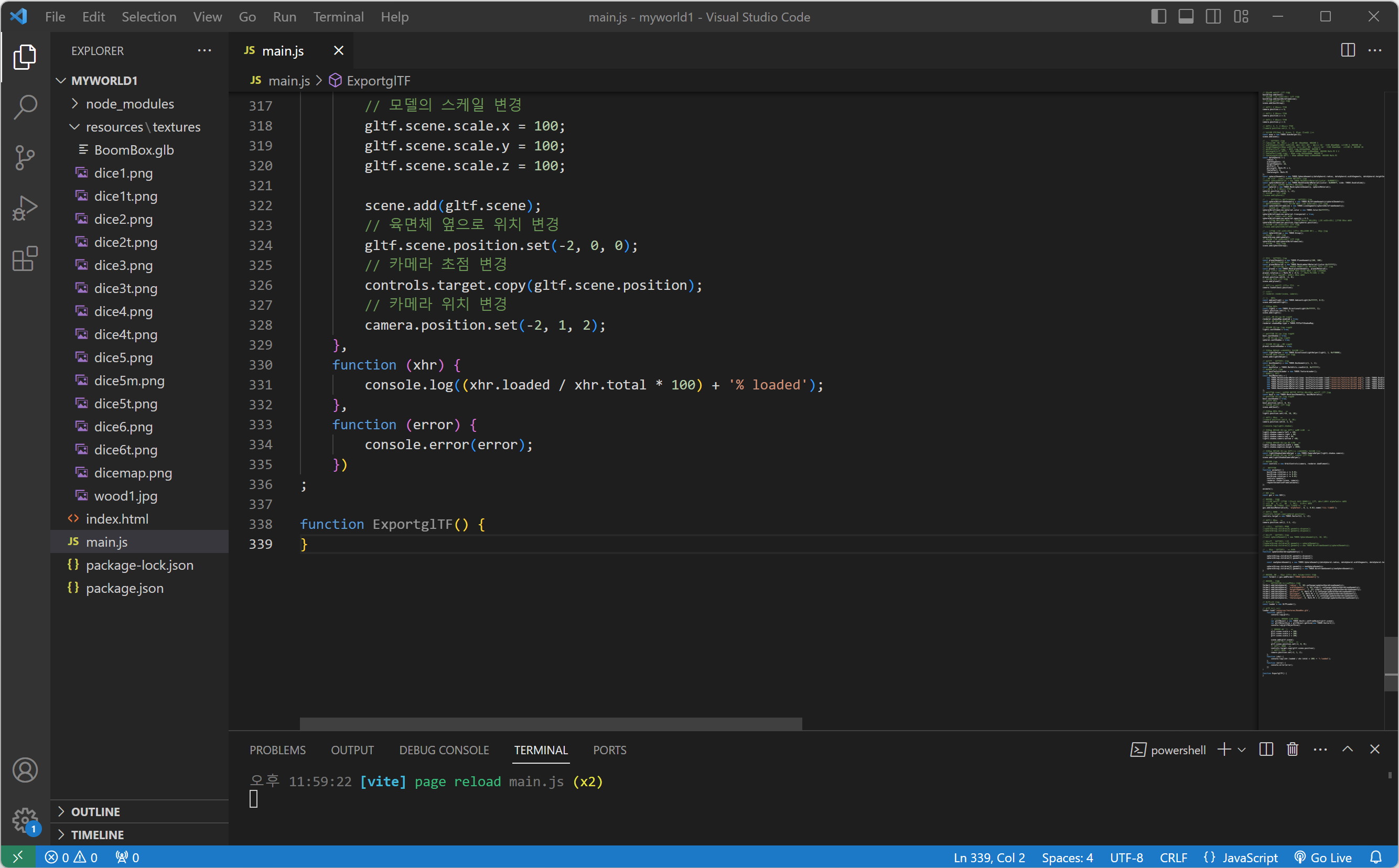Viewport: 1399px width, 868px height.
Task: Kill terminal with the trash icon
Action: pos(1292,749)
